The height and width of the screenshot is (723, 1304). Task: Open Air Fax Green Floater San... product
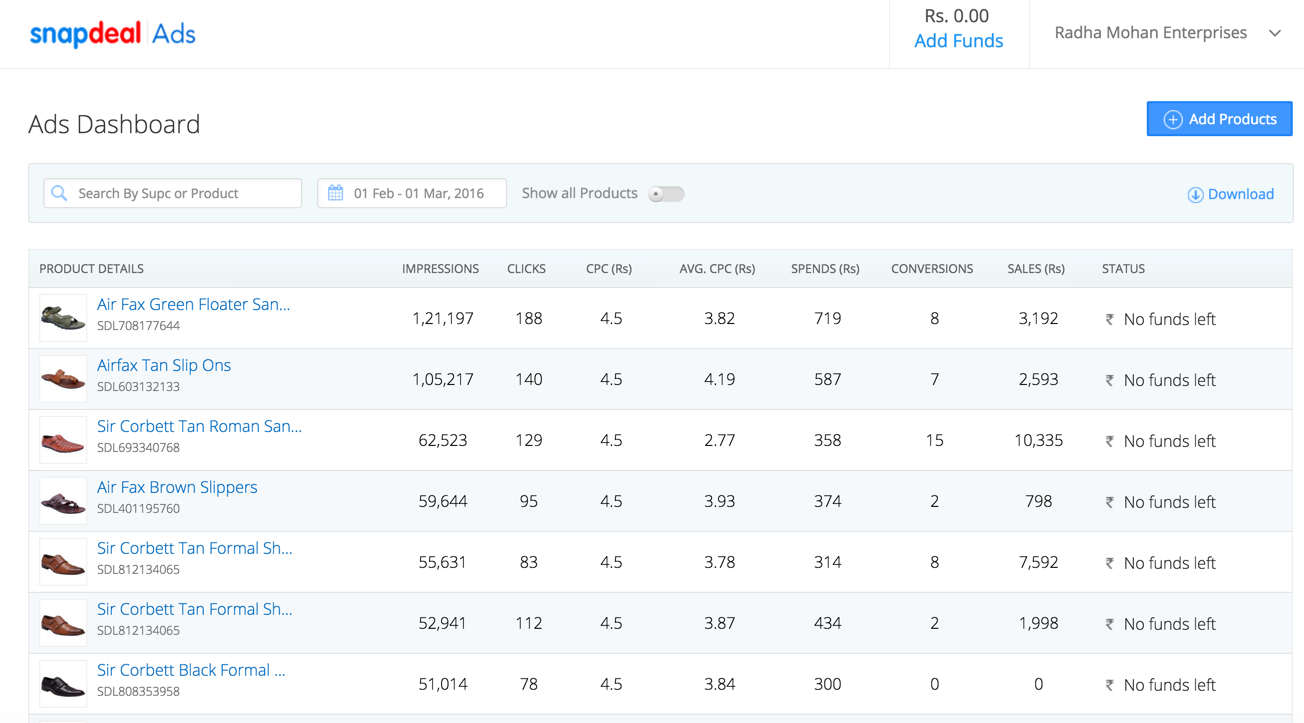pos(193,304)
